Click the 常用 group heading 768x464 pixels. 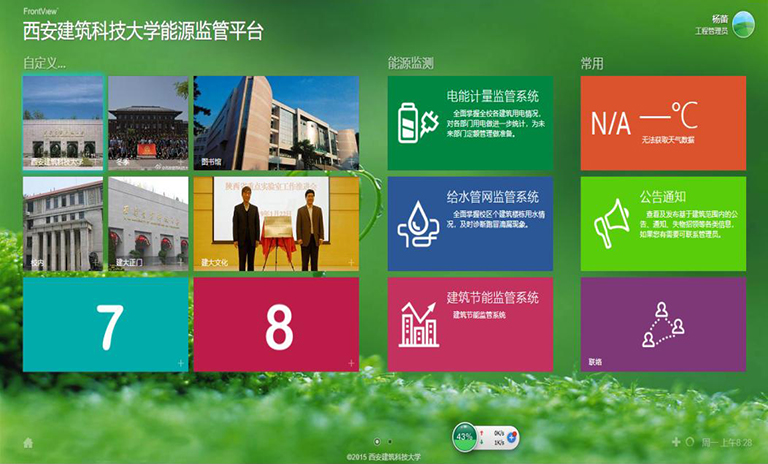click(592, 63)
